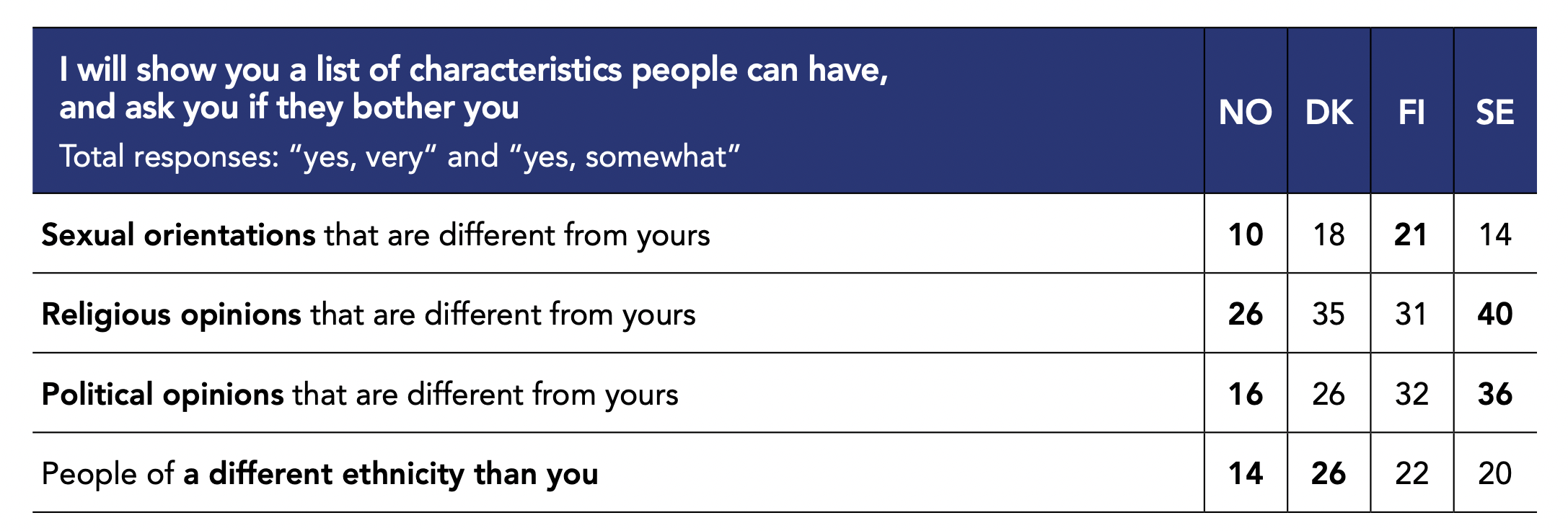Select Norway's value 14 for different ethnicity

tap(1245, 474)
